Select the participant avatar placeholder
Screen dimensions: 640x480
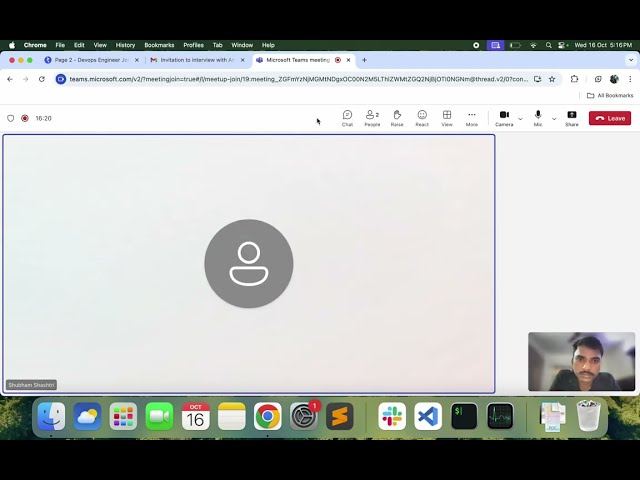pyautogui.click(x=249, y=264)
